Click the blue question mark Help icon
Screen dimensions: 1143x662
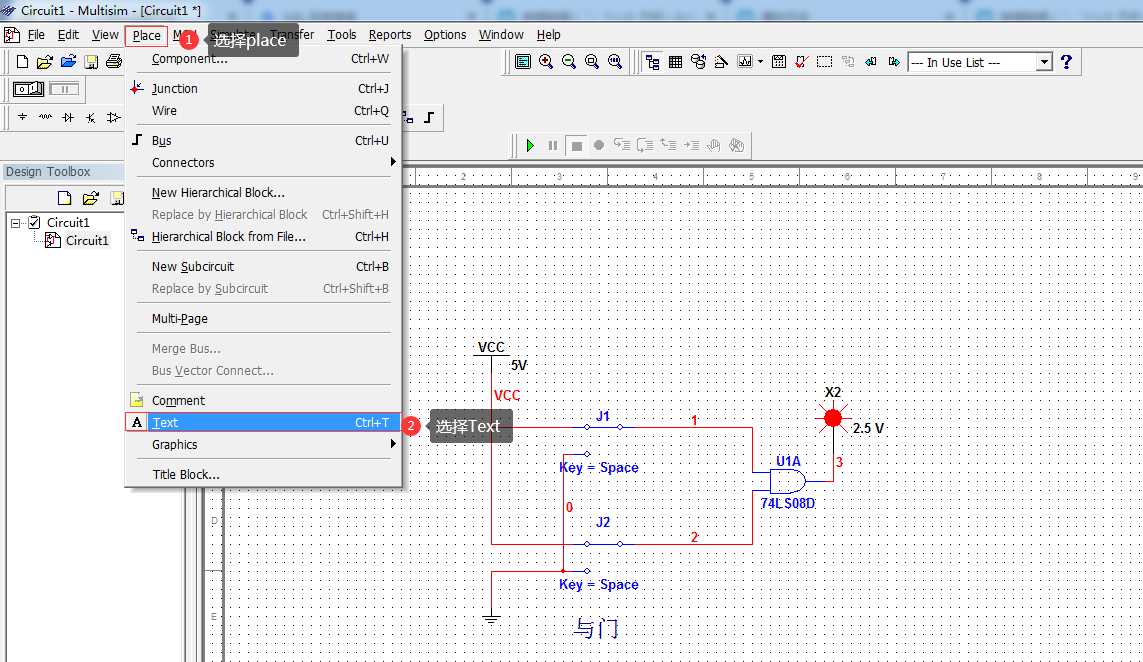click(x=1066, y=62)
